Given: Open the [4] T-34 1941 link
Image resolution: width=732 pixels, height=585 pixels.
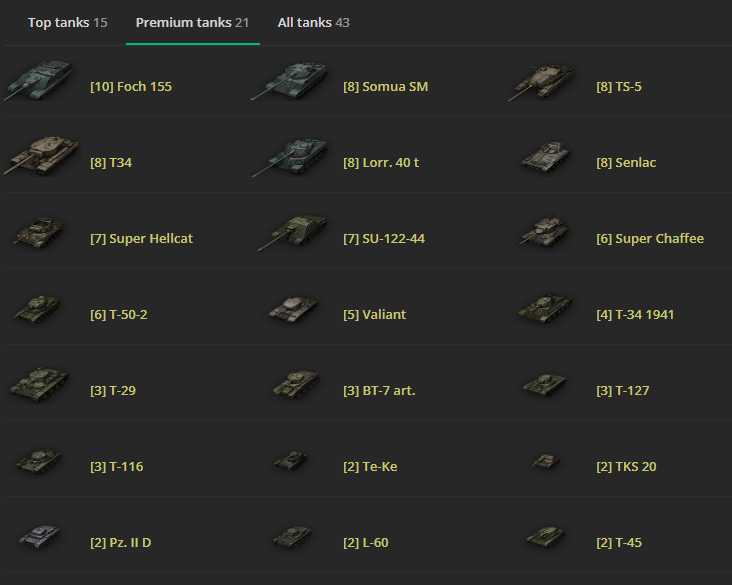Looking at the screenshot, I should [635, 315].
